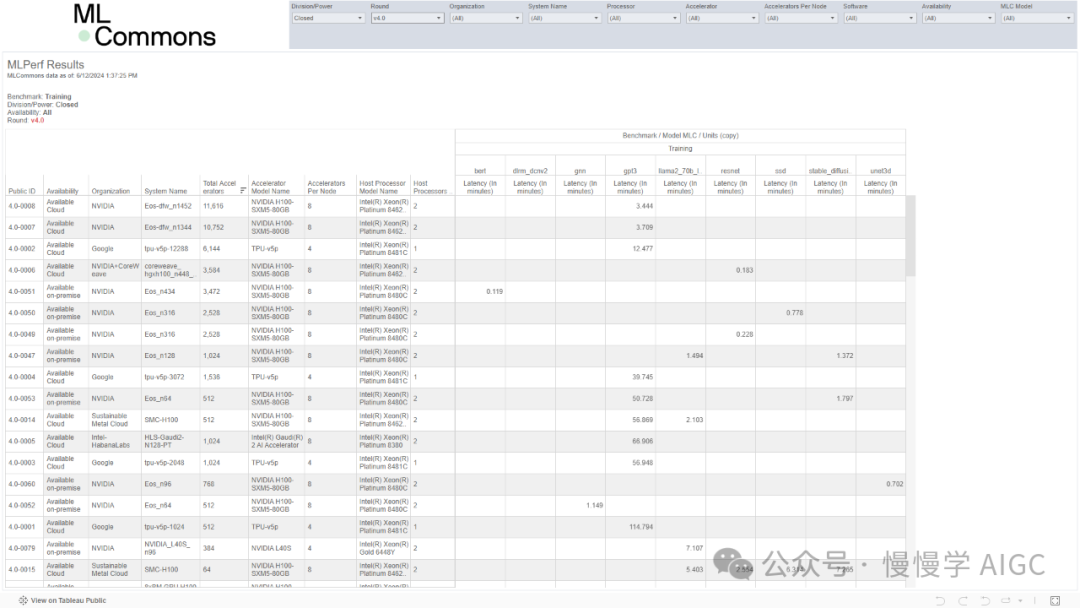Viewport: 1080px width, 608px height.
Task: Click the ssd column header
Action: (x=780, y=171)
